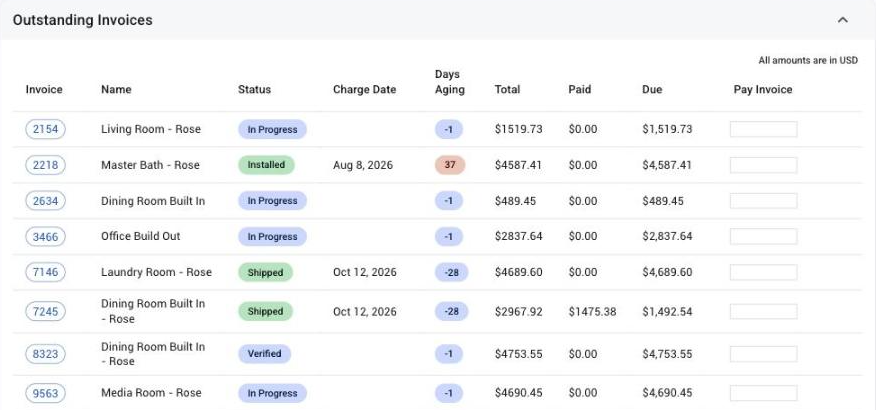
Task: Click -1 aging badge of invoice 8323
Action: 449,354
